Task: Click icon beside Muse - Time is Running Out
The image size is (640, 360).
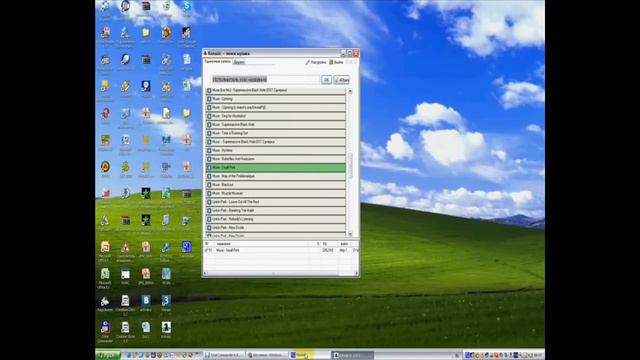Action: coord(209,133)
